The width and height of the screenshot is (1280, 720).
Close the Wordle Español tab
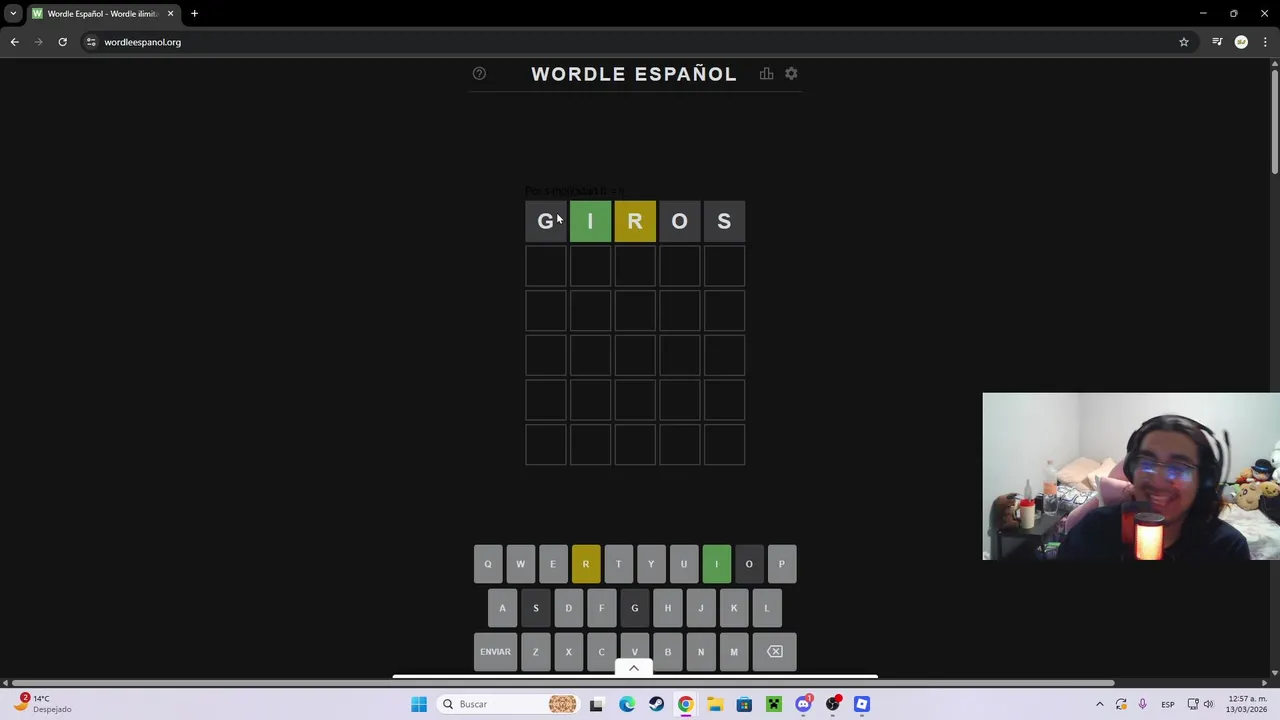tap(170, 14)
